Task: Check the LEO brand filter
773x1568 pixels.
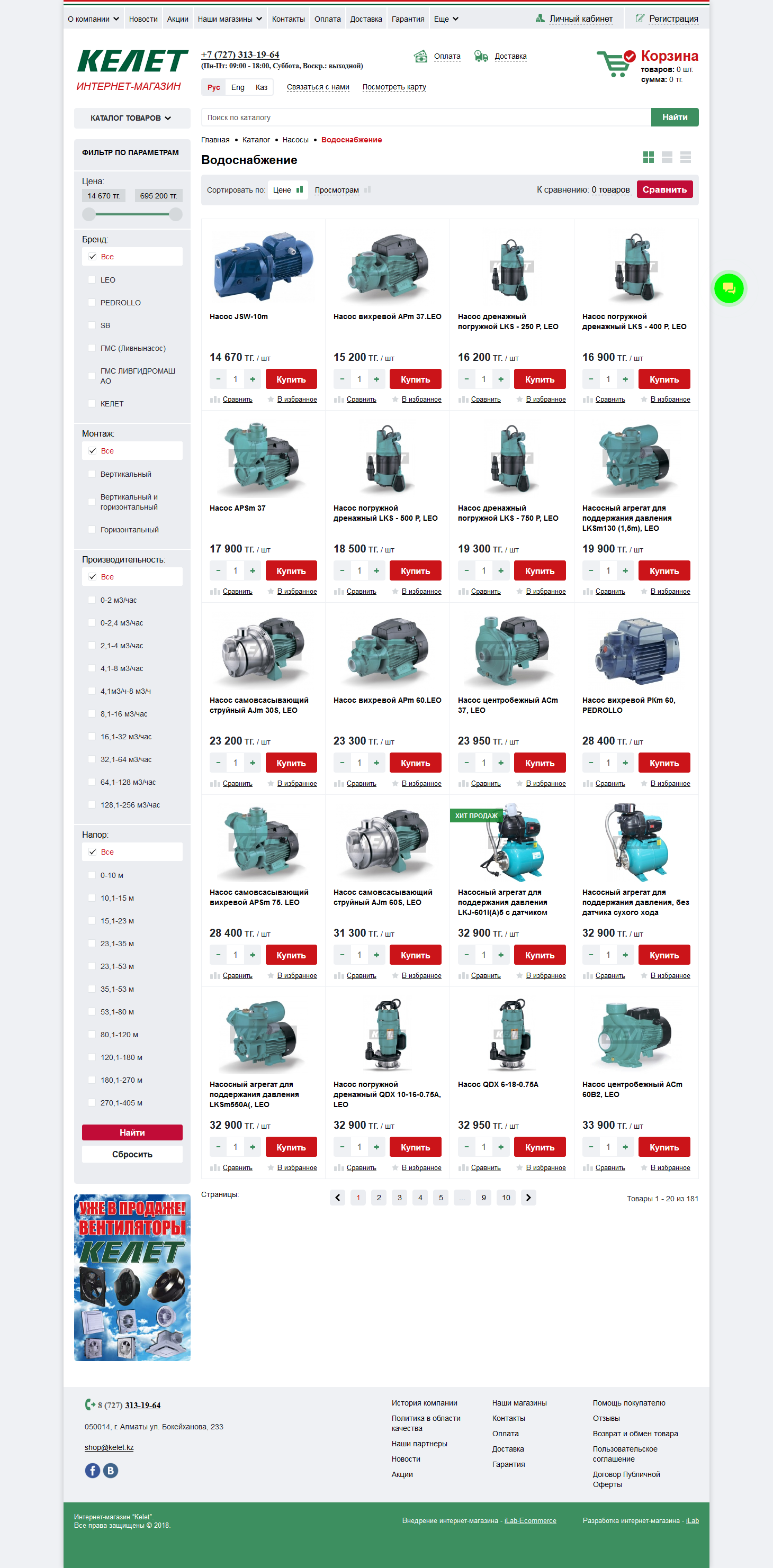Action: [92, 280]
